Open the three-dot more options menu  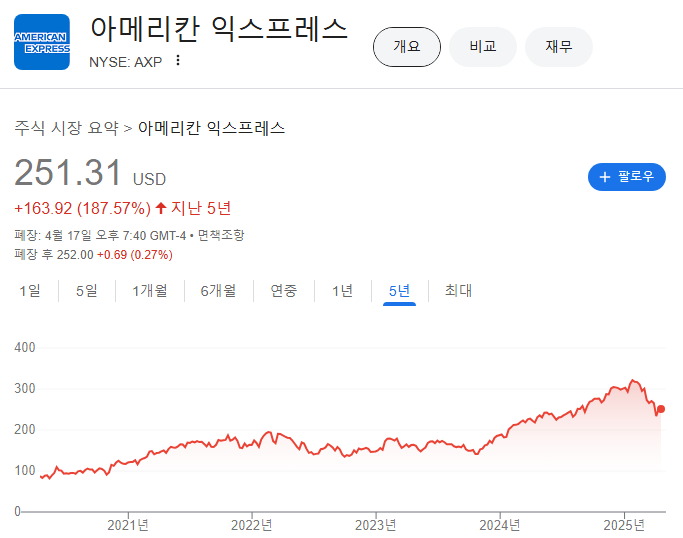[x=178, y=60]
